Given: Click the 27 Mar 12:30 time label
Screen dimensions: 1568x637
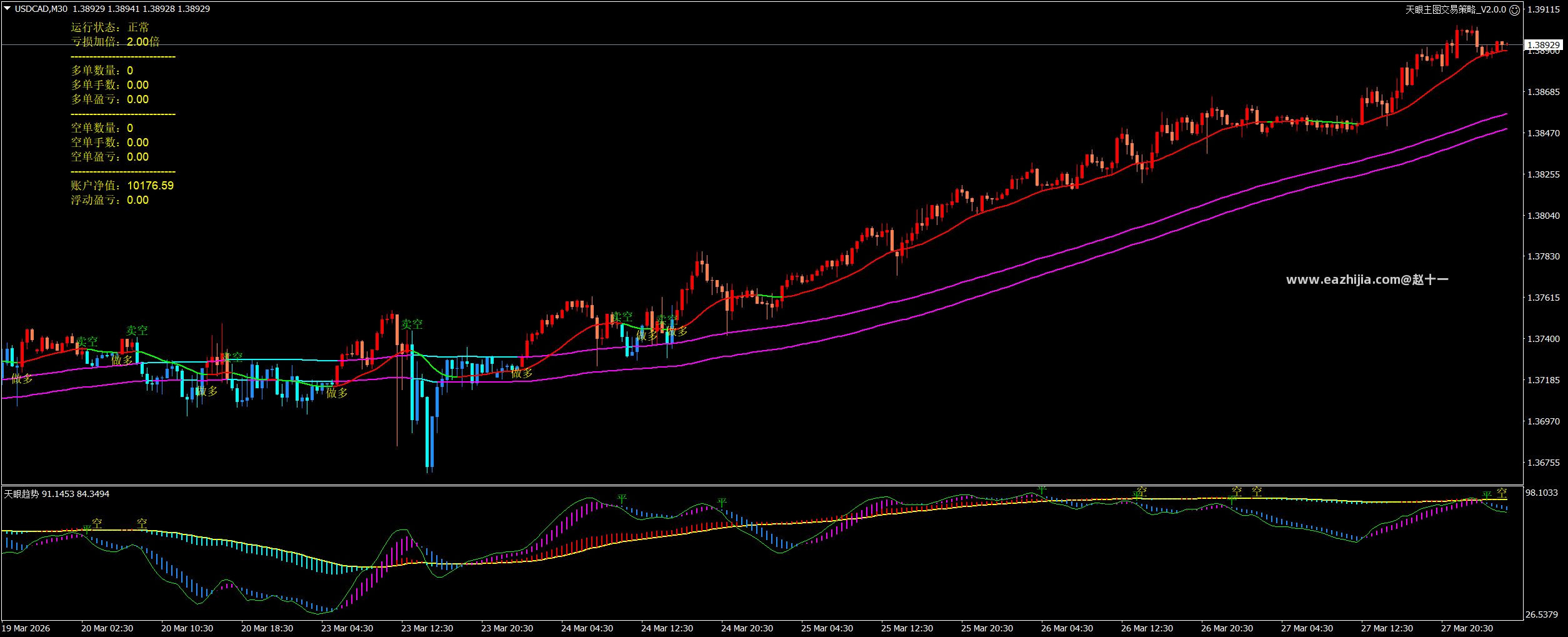Looking at the screenshot, I should 1387,628.
